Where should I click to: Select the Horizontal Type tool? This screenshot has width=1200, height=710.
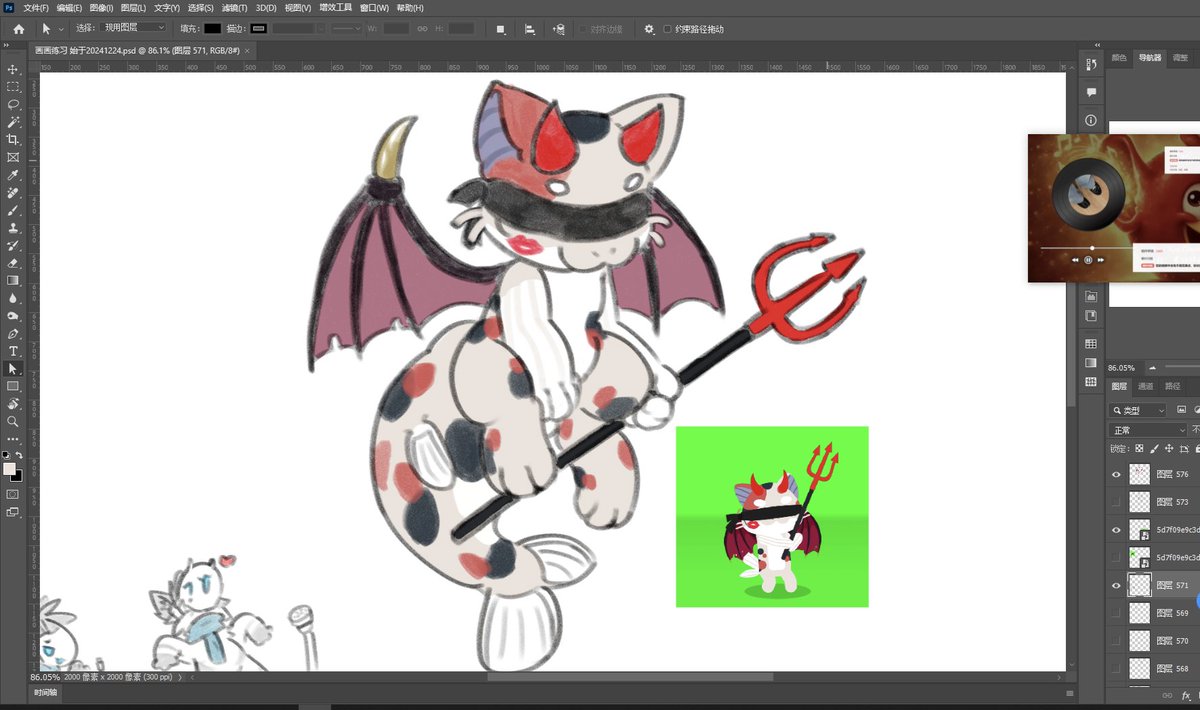pos(13,351)
